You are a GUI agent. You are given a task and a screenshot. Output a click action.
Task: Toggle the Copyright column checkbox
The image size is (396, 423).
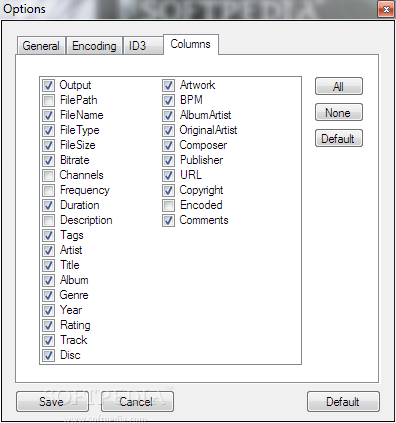[168, 190]
